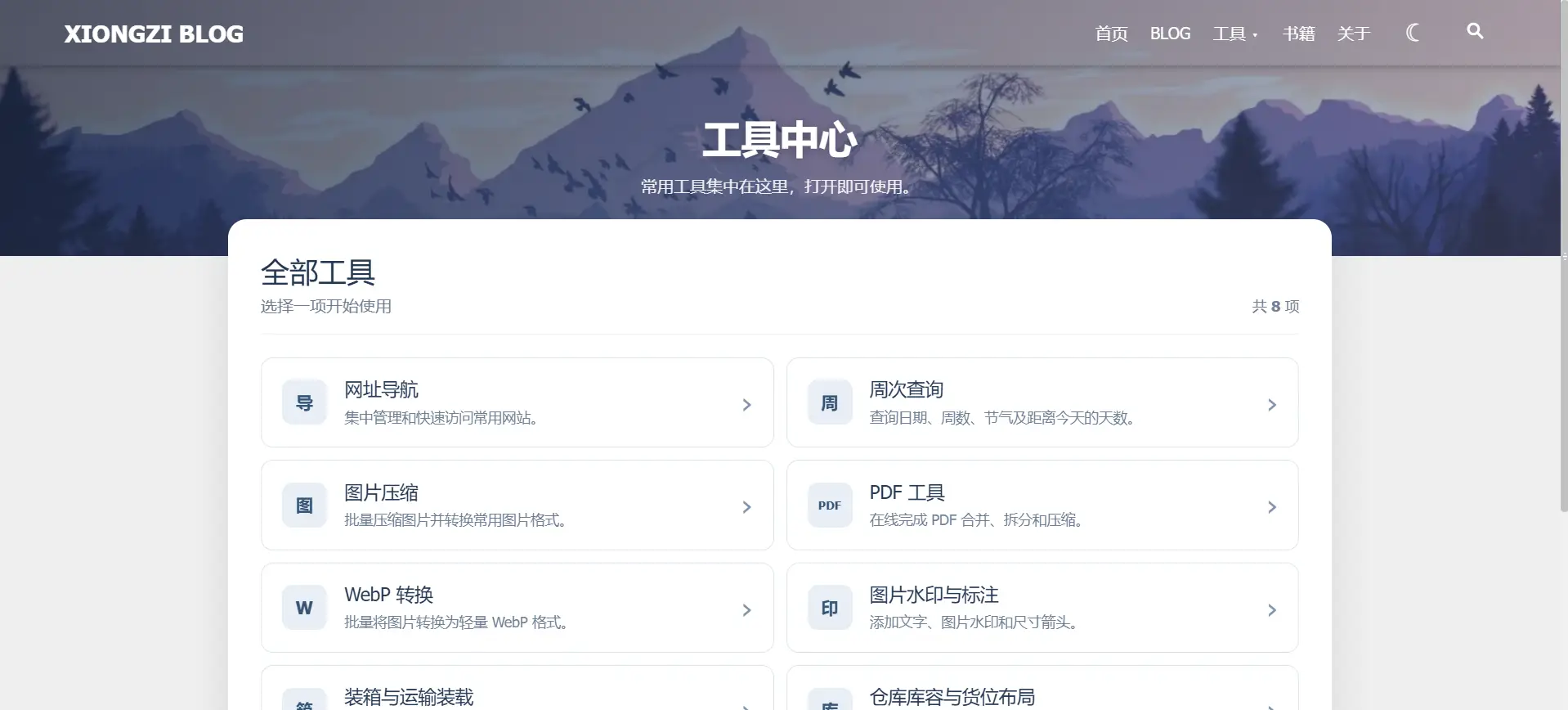Image resolution: width=1568 pixels, height=710 pixels.
Task: Open the WebP 转换 tool title
Action: click(x=389, y=595)
